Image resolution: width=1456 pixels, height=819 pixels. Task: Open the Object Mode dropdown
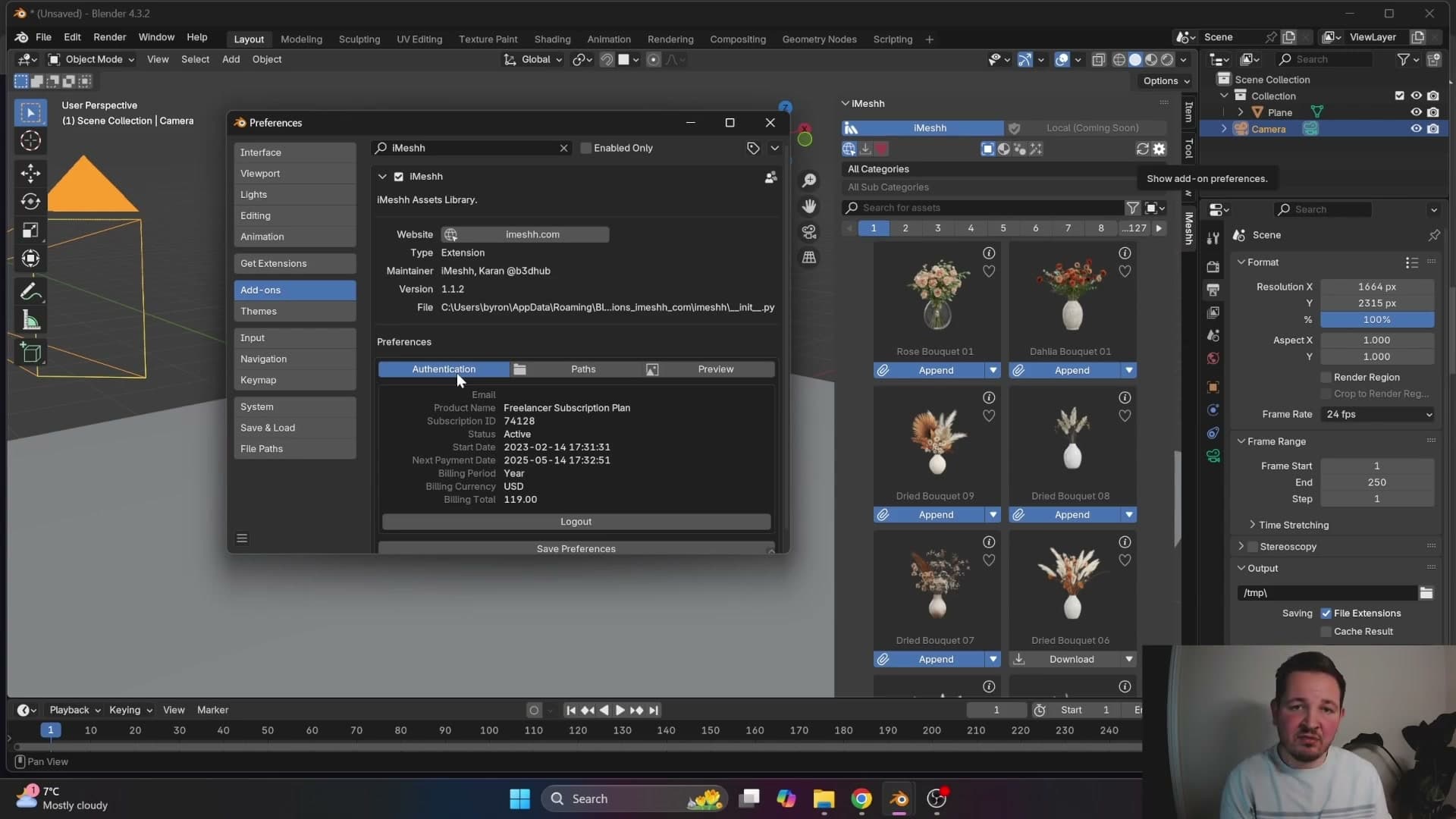92,59
